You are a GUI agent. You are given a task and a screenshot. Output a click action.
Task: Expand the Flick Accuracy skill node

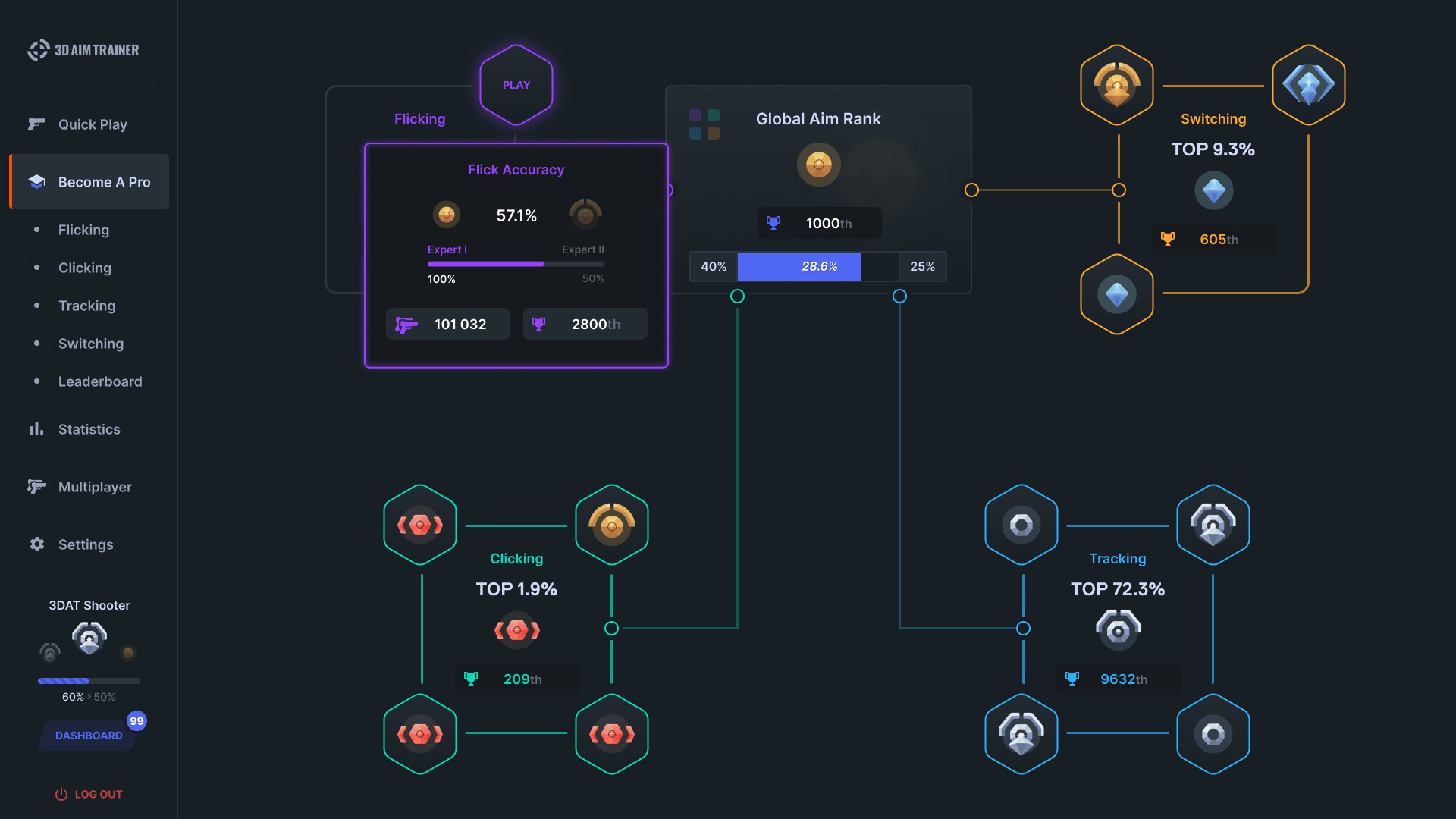(515, 253)
